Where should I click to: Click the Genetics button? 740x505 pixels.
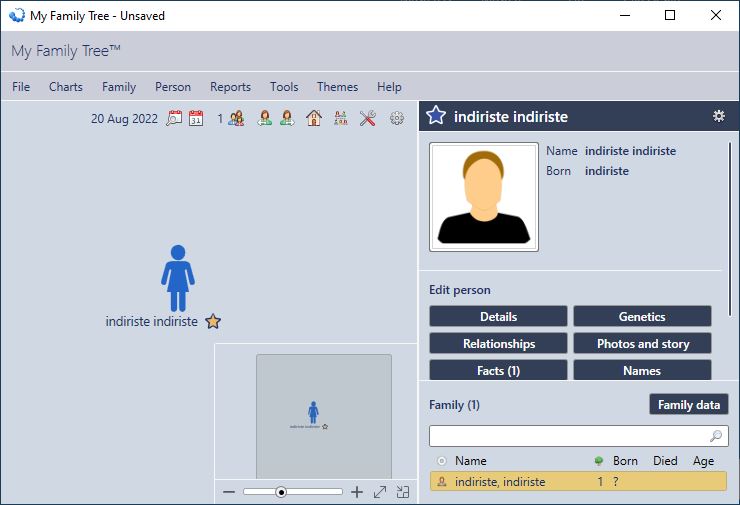click(642, 316)
